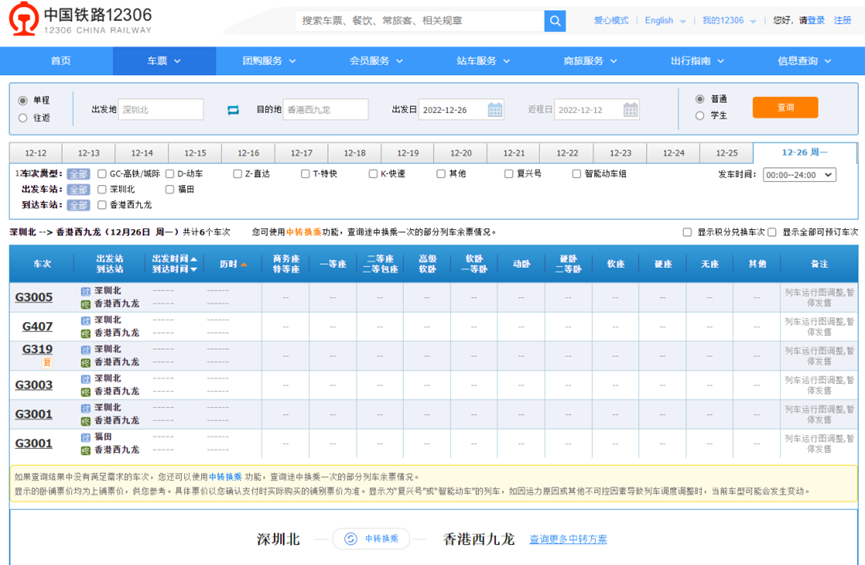
Task: Open the 首页 navigation item
Action: 61,61
